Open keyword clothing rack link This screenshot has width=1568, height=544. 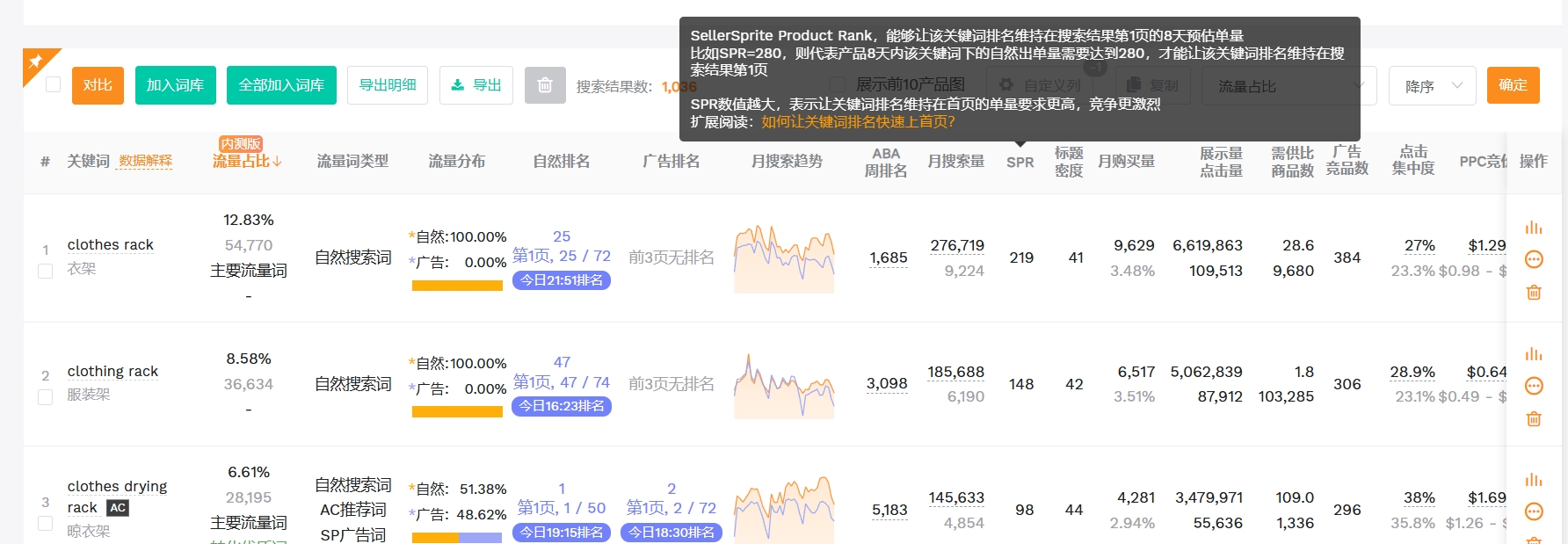tap(113, 372)
